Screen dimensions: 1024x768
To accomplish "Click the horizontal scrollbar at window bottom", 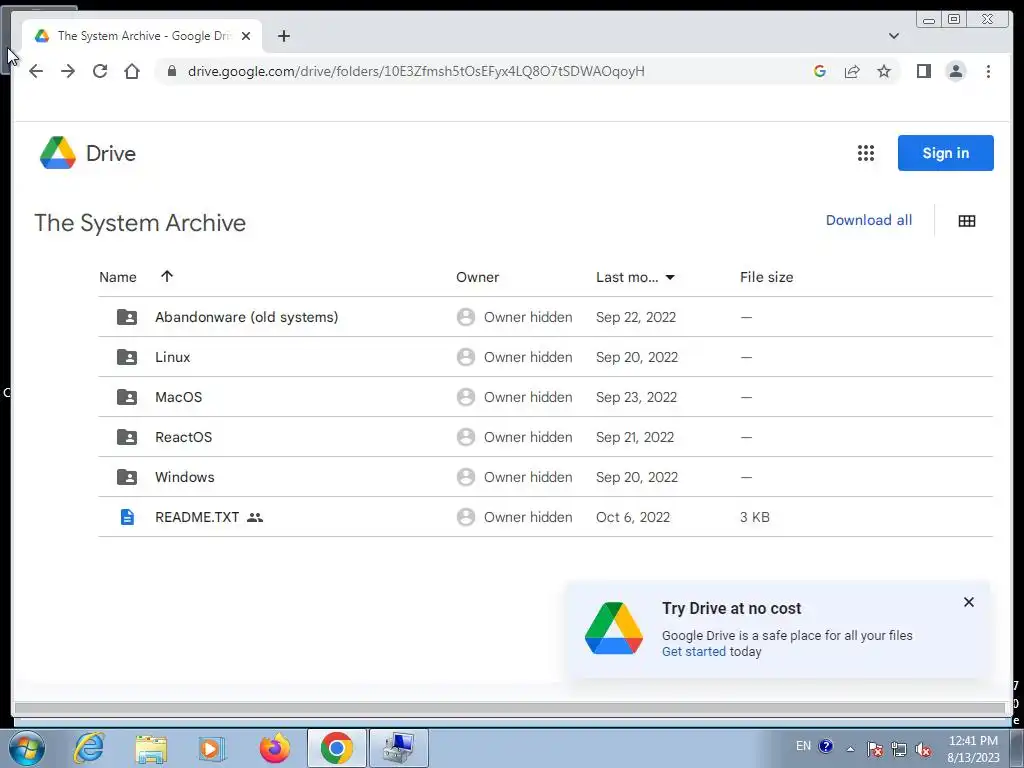I will [510, 708].
